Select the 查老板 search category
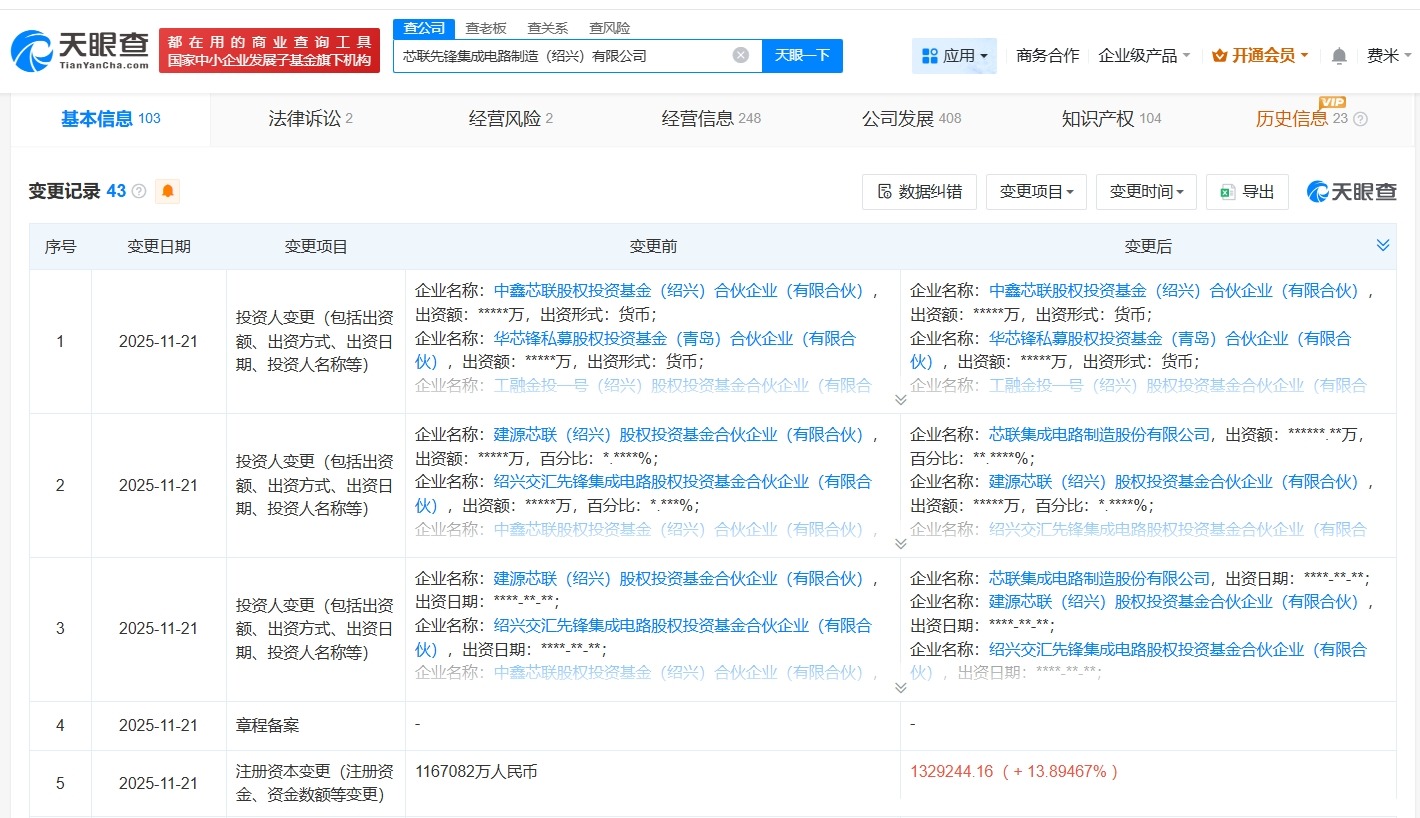Viewport: 1420px width, 818px height. tap(485, 27)
